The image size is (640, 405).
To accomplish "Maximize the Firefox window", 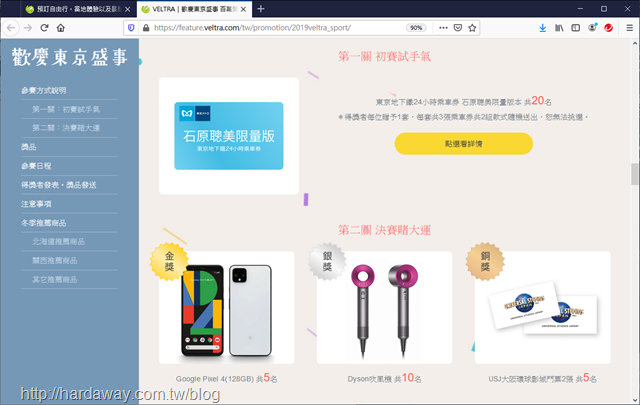I will [x=604, y=9].
